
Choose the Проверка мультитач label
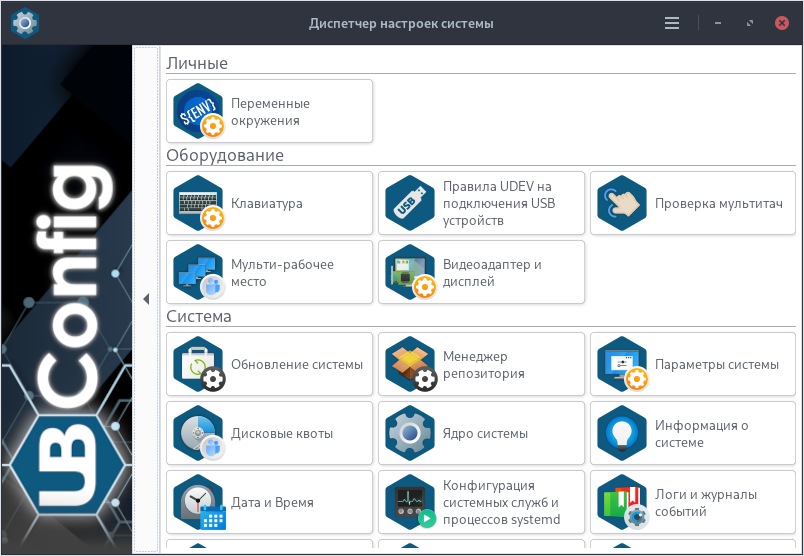tap(719, 203)
